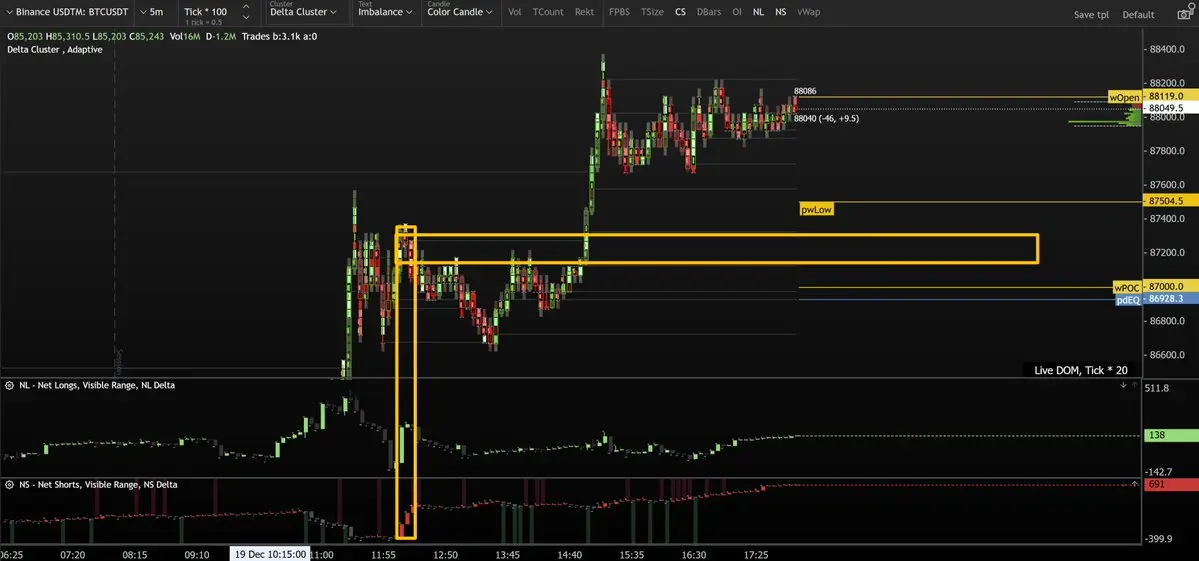1199x561 pixels.
Task: Enable the Rekt liquidations indicator
Action: pos(584,12)
